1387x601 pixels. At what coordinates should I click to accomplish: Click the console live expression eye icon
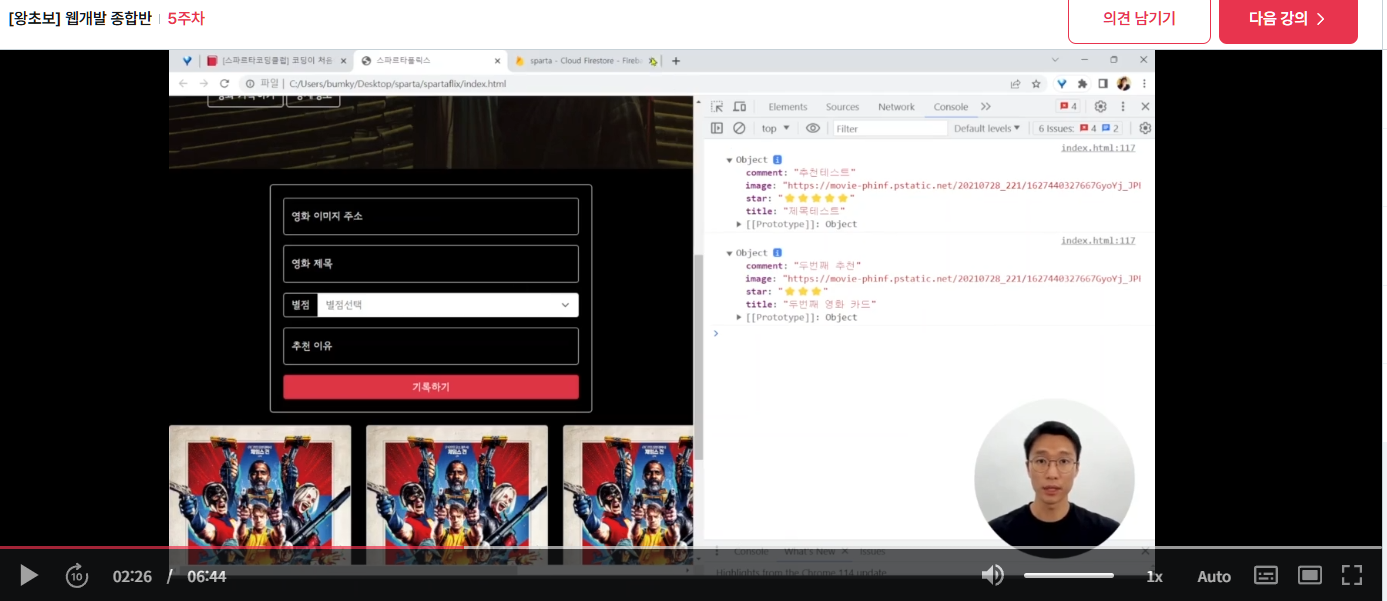[x=813, y=128]
